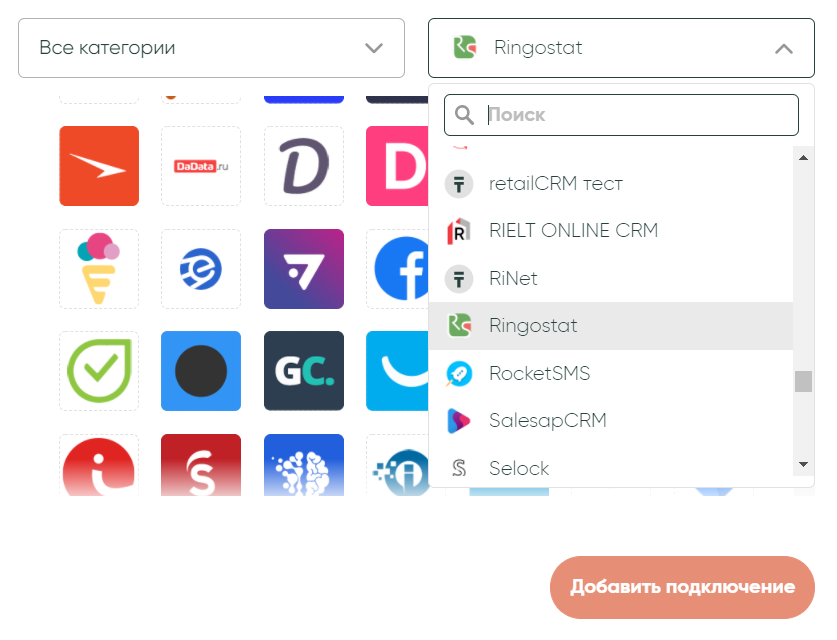Pick RIELT ONLINE CRM option
Image resolution: width=837 pixels, height=640 pixels.
(x=573, y=231)
